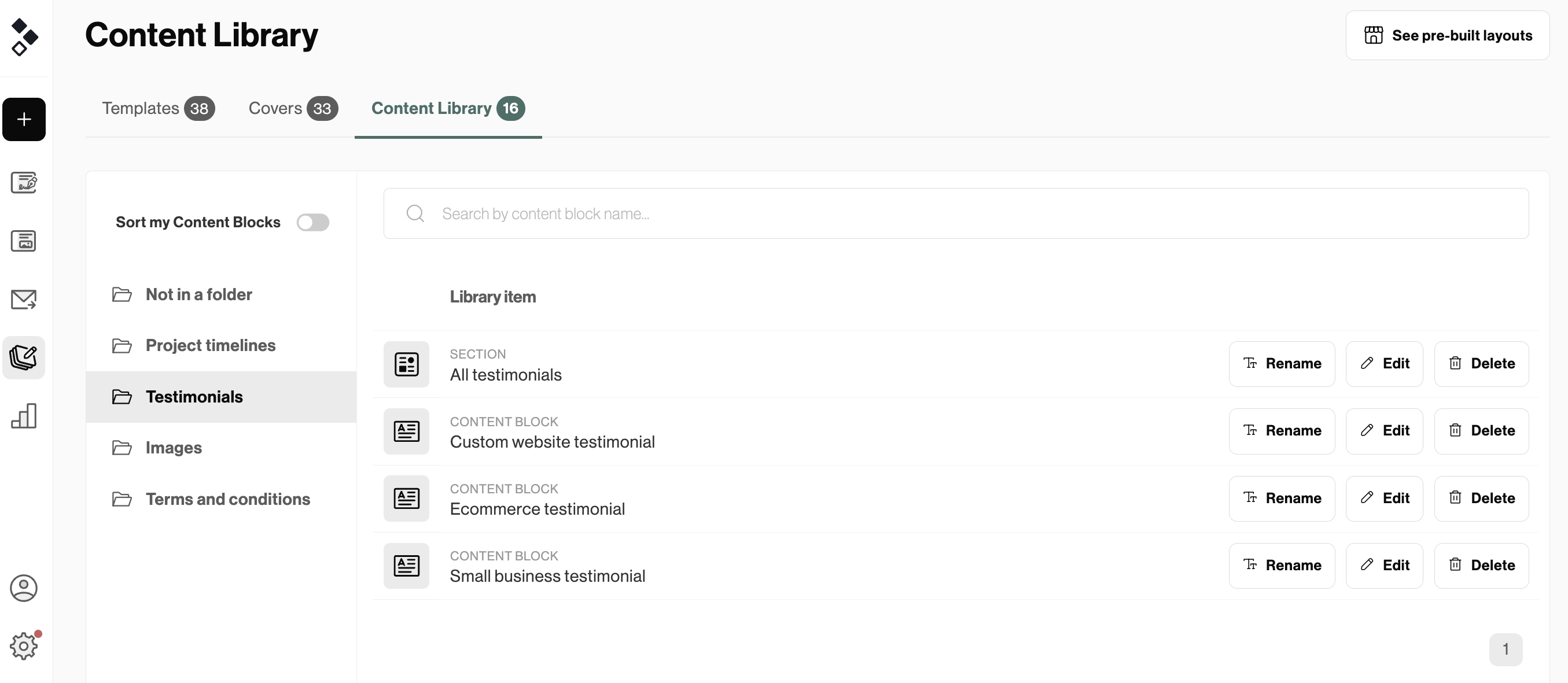Viewport: 1568px width, 683px height.
Task: Select the content library sidebar icon
Action: tap(24, 357)
